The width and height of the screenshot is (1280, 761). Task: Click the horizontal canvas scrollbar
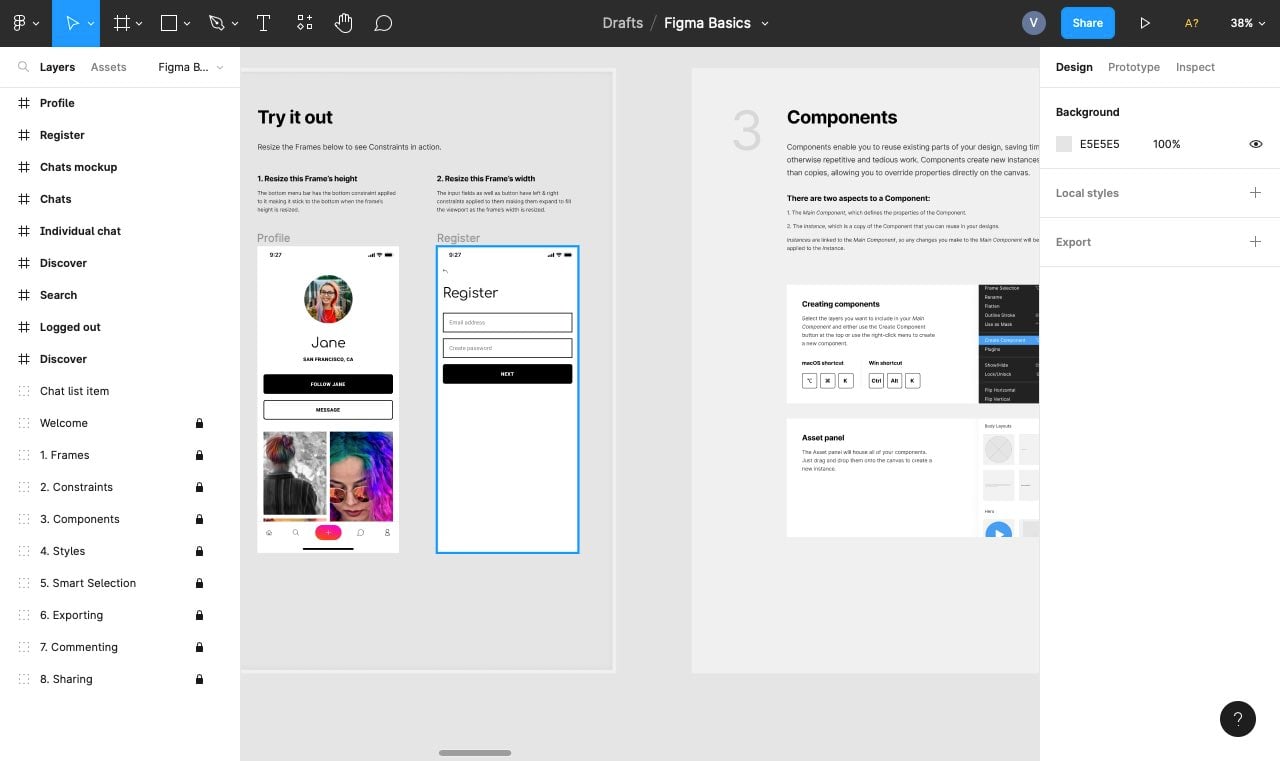[474, 752]
